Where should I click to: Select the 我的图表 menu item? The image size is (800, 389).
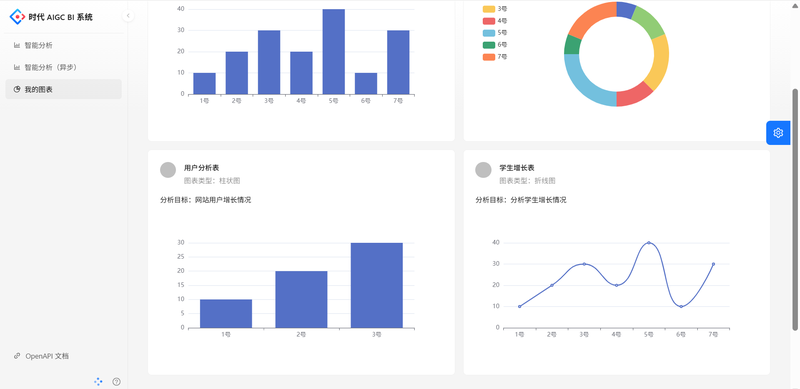(x=63, y=89)
